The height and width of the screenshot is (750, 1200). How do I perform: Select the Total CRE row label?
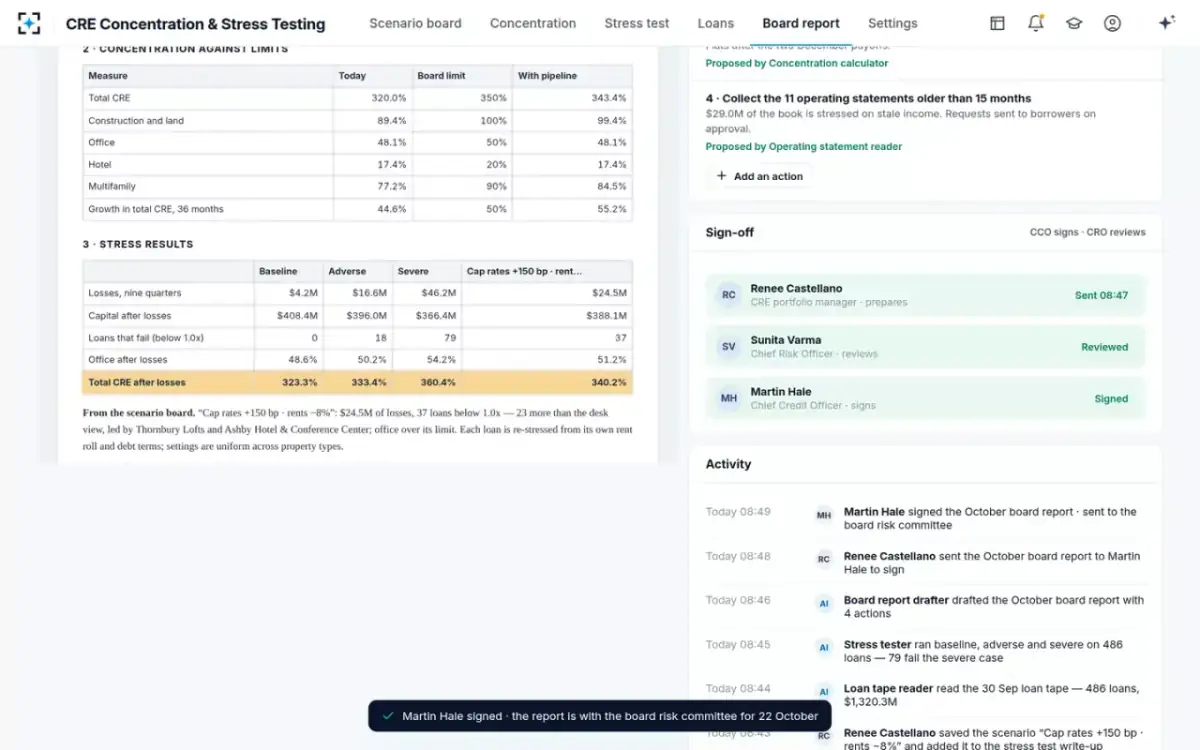(109, 98)
